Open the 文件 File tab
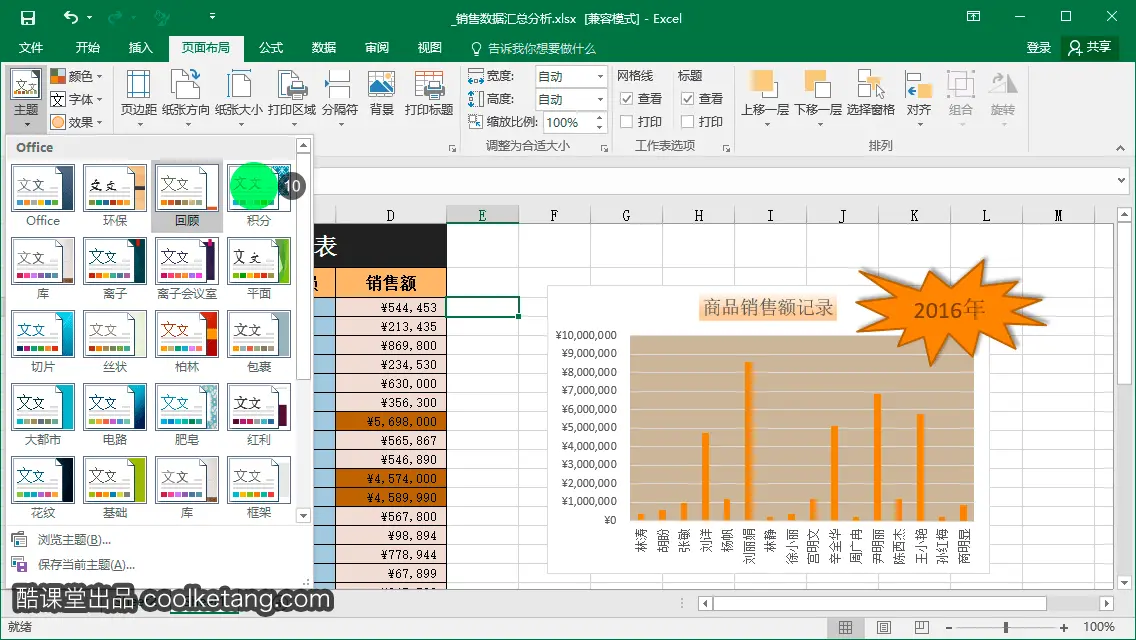Screen dimensions: 1136x640 pos(31,48)
